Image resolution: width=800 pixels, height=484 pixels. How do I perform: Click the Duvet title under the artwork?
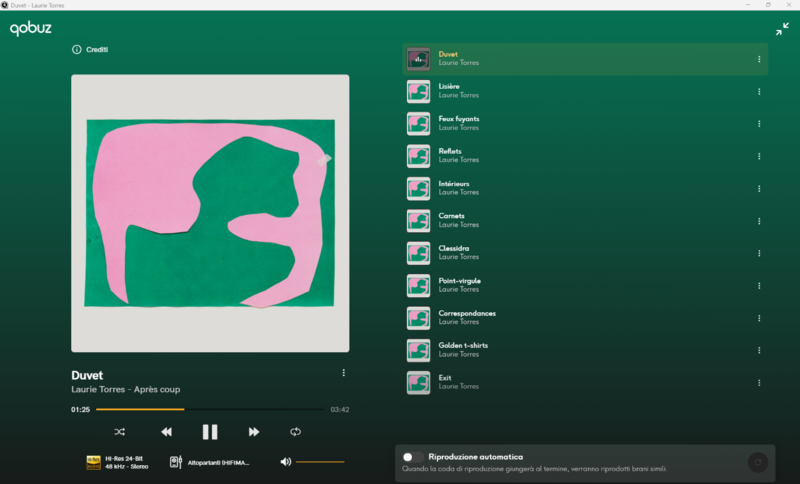point(87,375)
